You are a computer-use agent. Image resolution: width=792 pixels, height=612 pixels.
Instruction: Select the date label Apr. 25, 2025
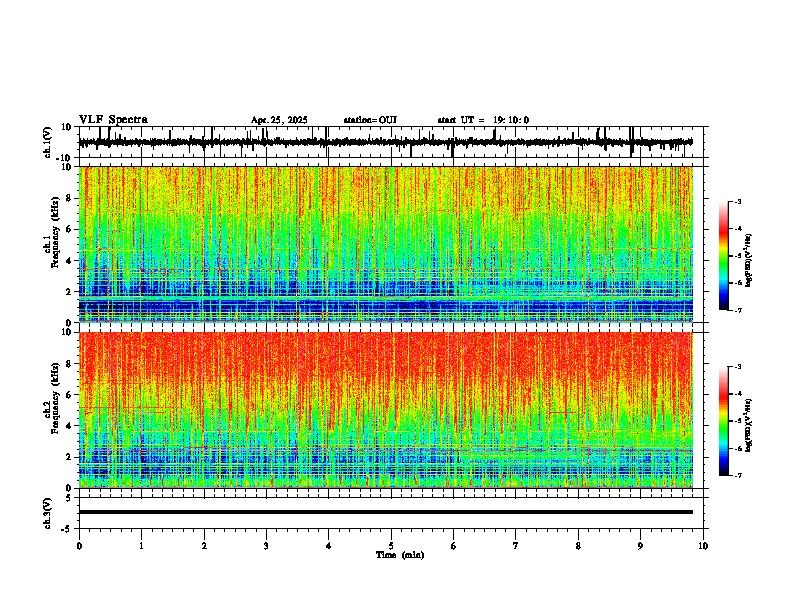click(279, 120)
